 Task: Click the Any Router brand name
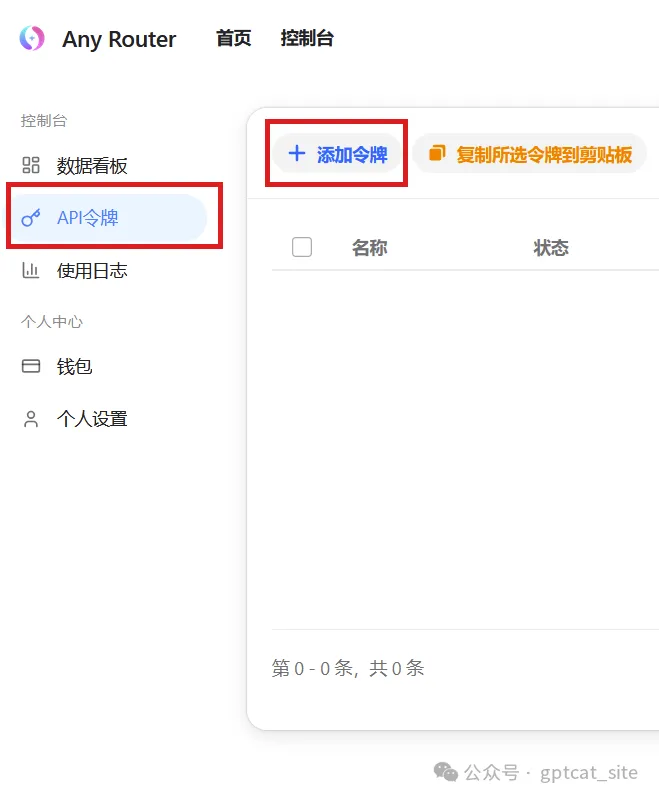pos(119,39)
